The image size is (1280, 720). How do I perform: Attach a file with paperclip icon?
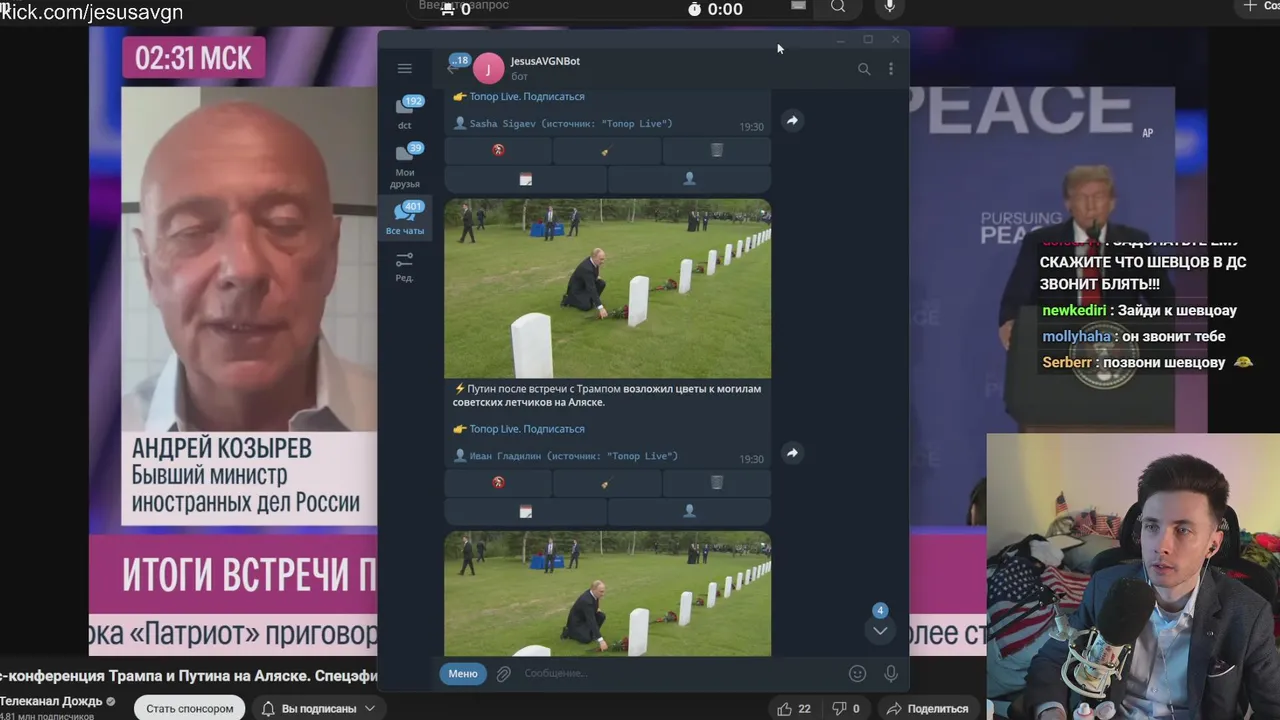504,674
